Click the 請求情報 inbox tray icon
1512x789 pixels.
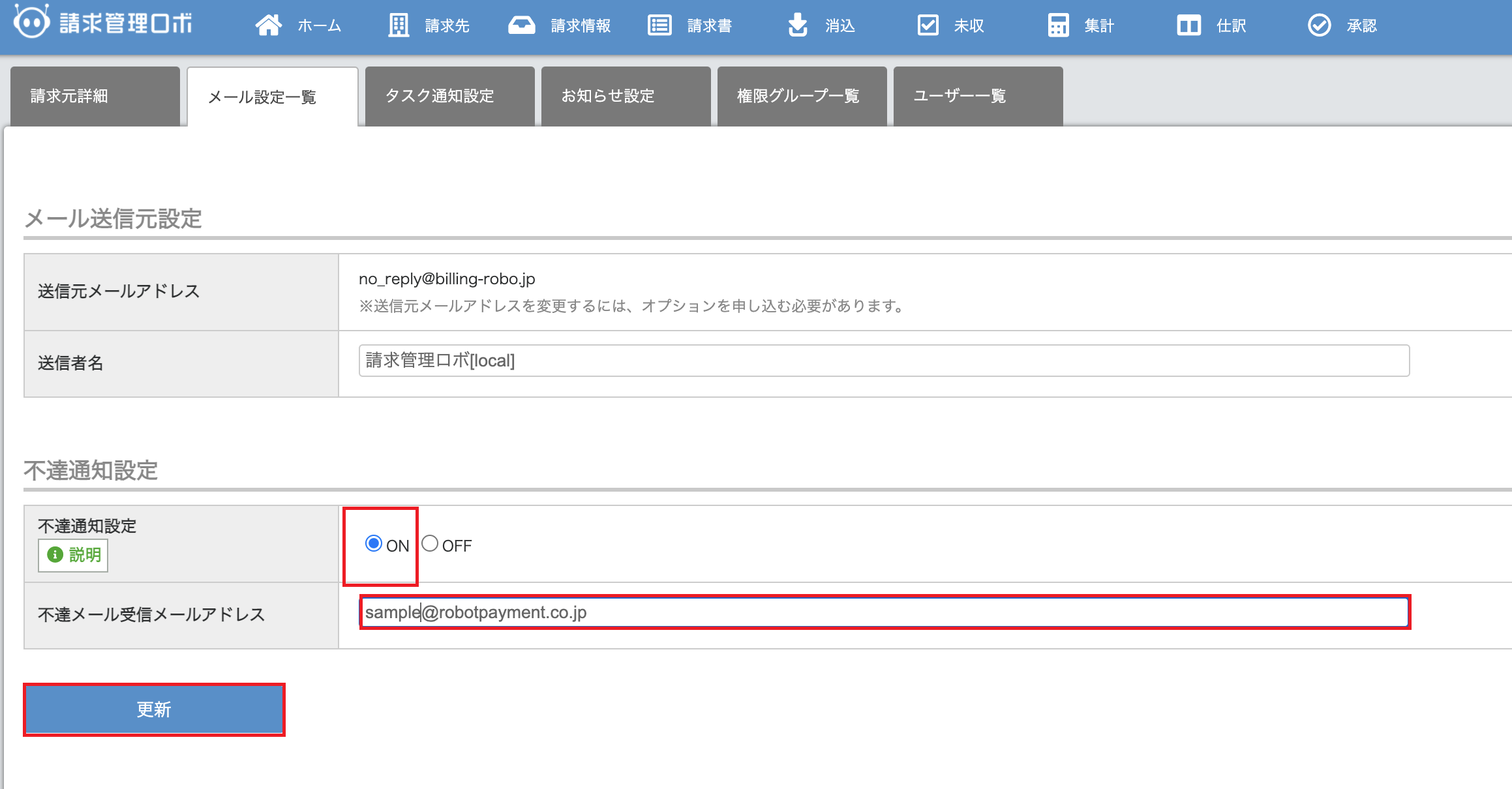point(521,25)
